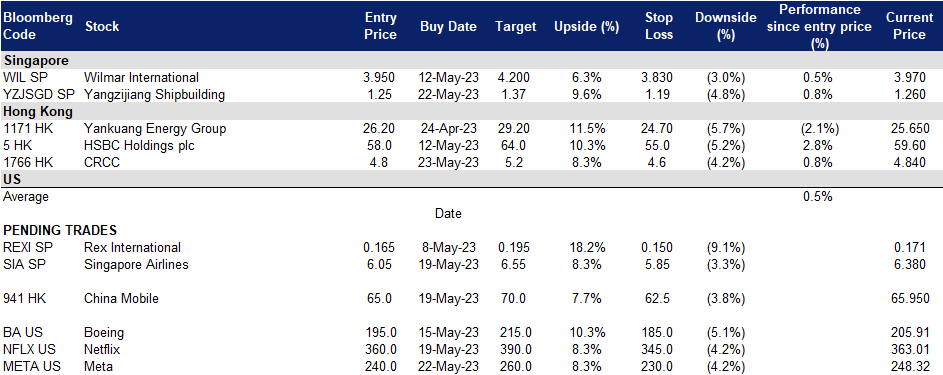This screenshot has width=943, height=375.
Task: Select Yankuang Energy Group buy date 24-Apr-23
Action: click(x=448, y=129)
